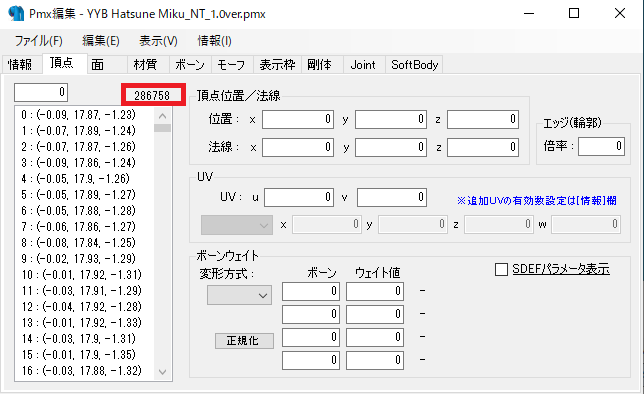
Task: Click the 正規化 button
Action: coord(244,341)
